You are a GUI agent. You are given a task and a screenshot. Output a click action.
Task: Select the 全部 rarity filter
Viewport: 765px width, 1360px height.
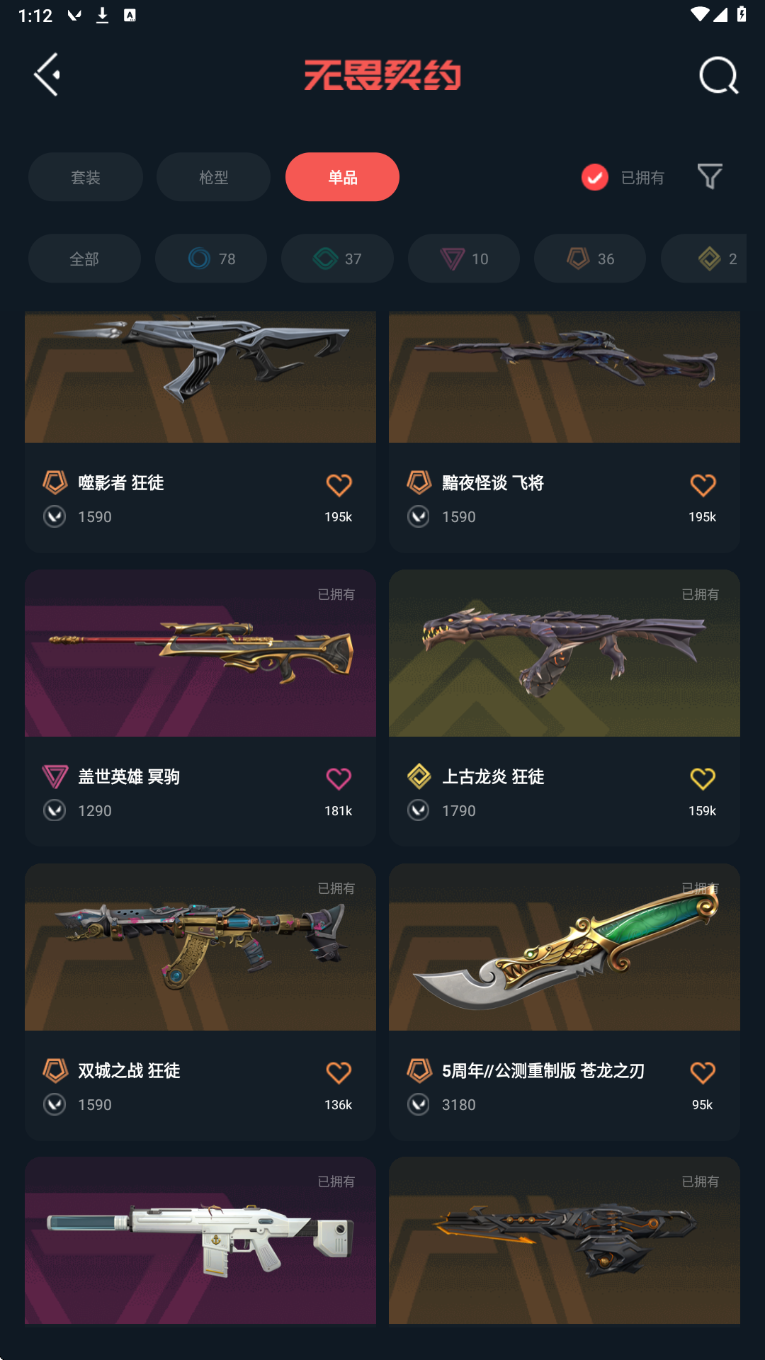84,259
